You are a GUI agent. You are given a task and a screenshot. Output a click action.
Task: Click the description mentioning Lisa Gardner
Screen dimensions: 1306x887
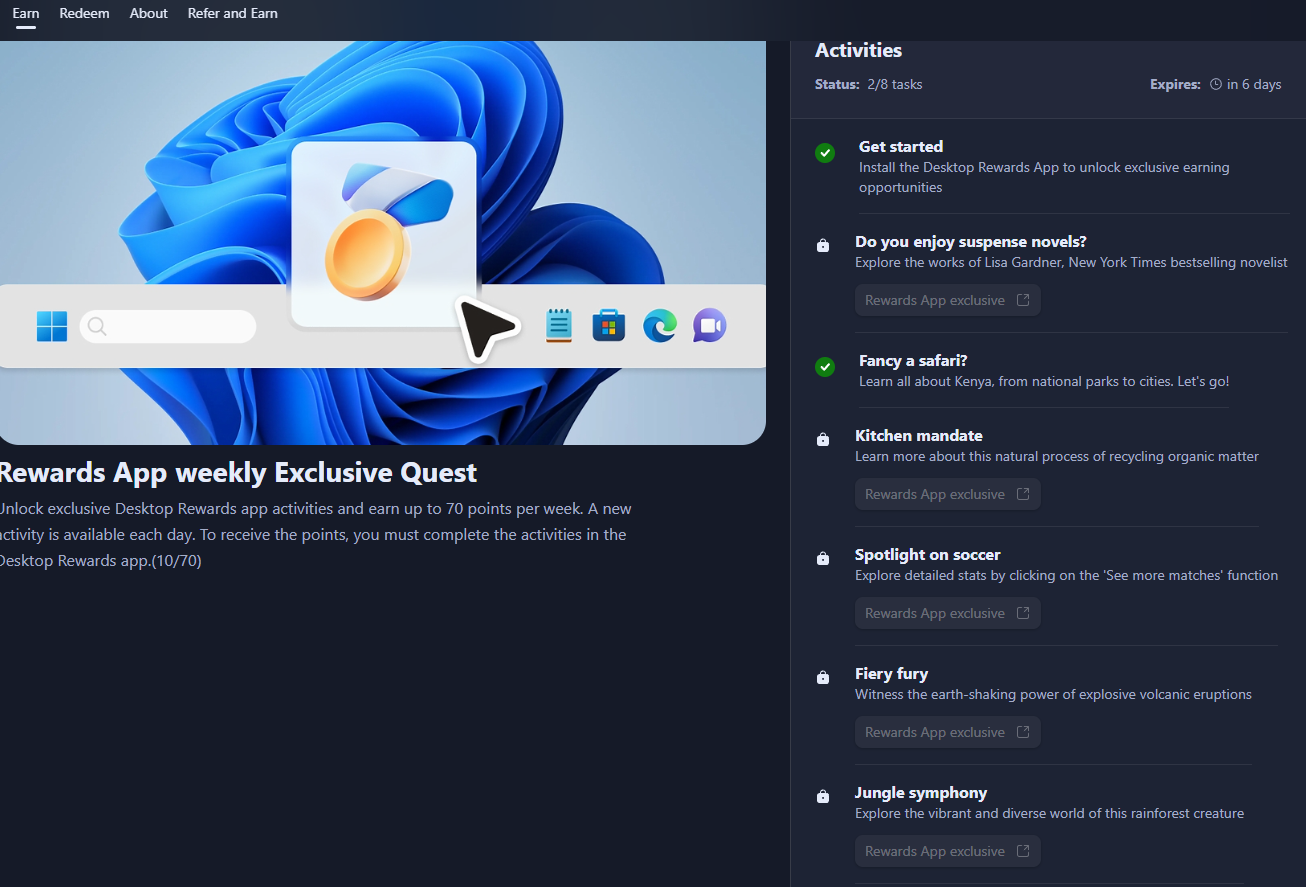[1071, 262]
